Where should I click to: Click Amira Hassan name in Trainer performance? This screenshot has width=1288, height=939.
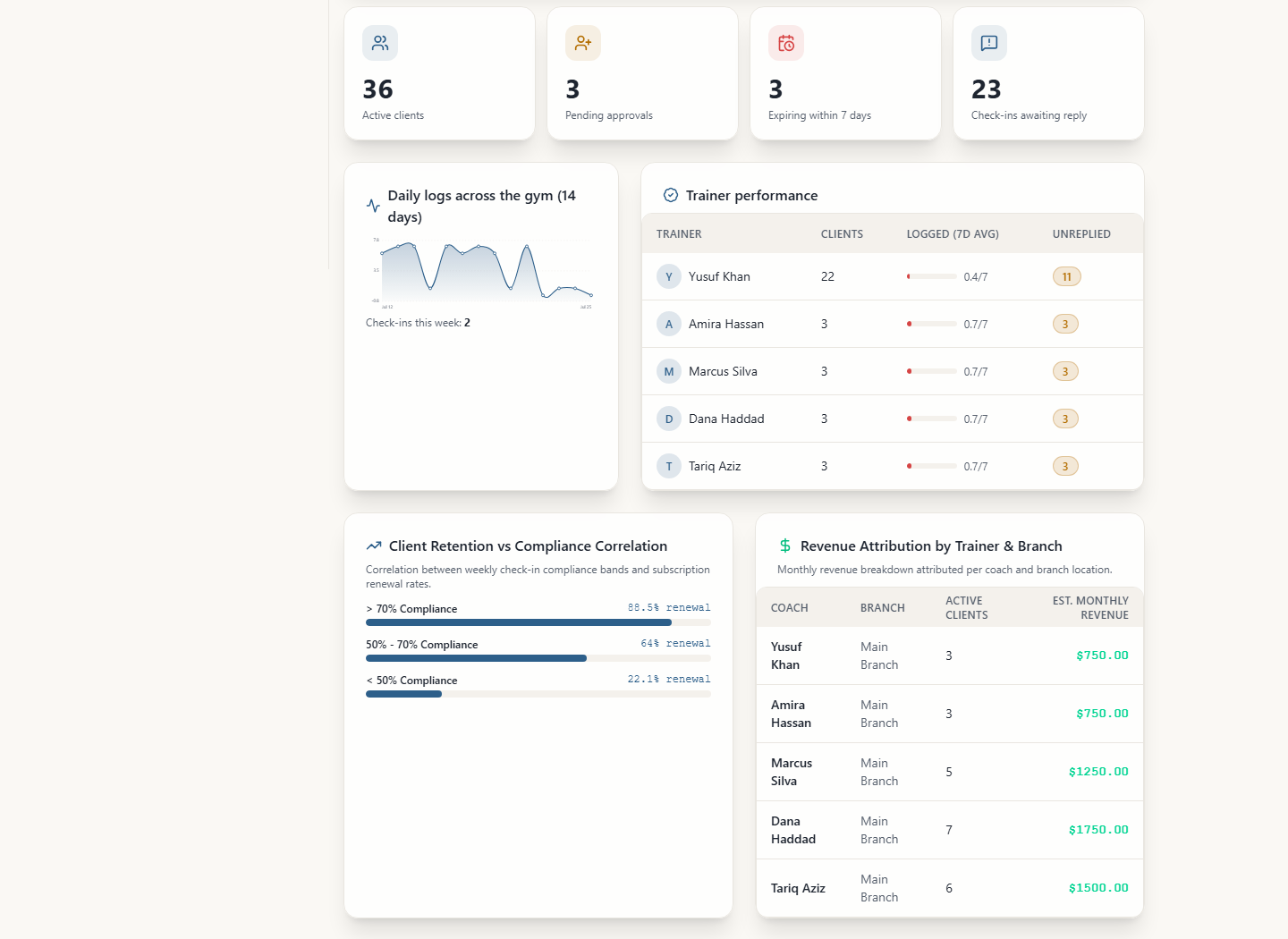(726, 324)
